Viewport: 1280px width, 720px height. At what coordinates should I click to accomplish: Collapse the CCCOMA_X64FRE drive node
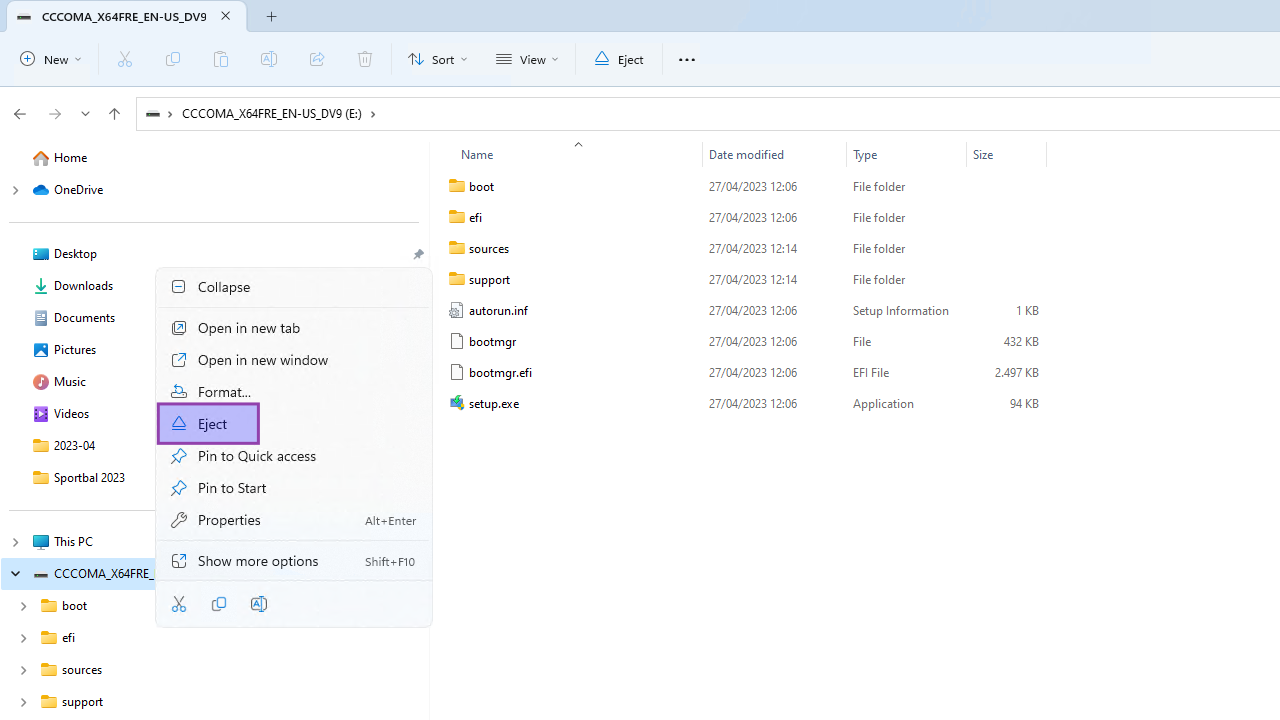[15, 574]
